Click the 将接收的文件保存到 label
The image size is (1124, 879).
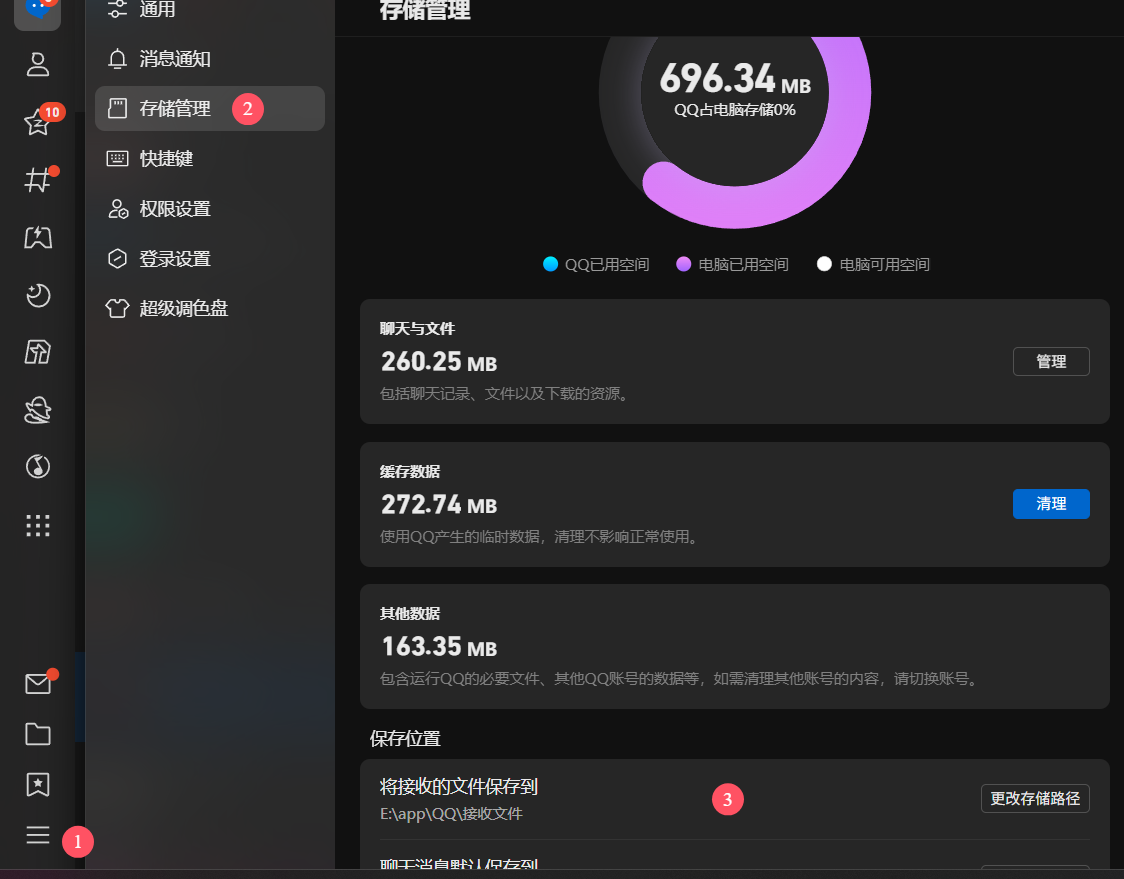(459, 787)
